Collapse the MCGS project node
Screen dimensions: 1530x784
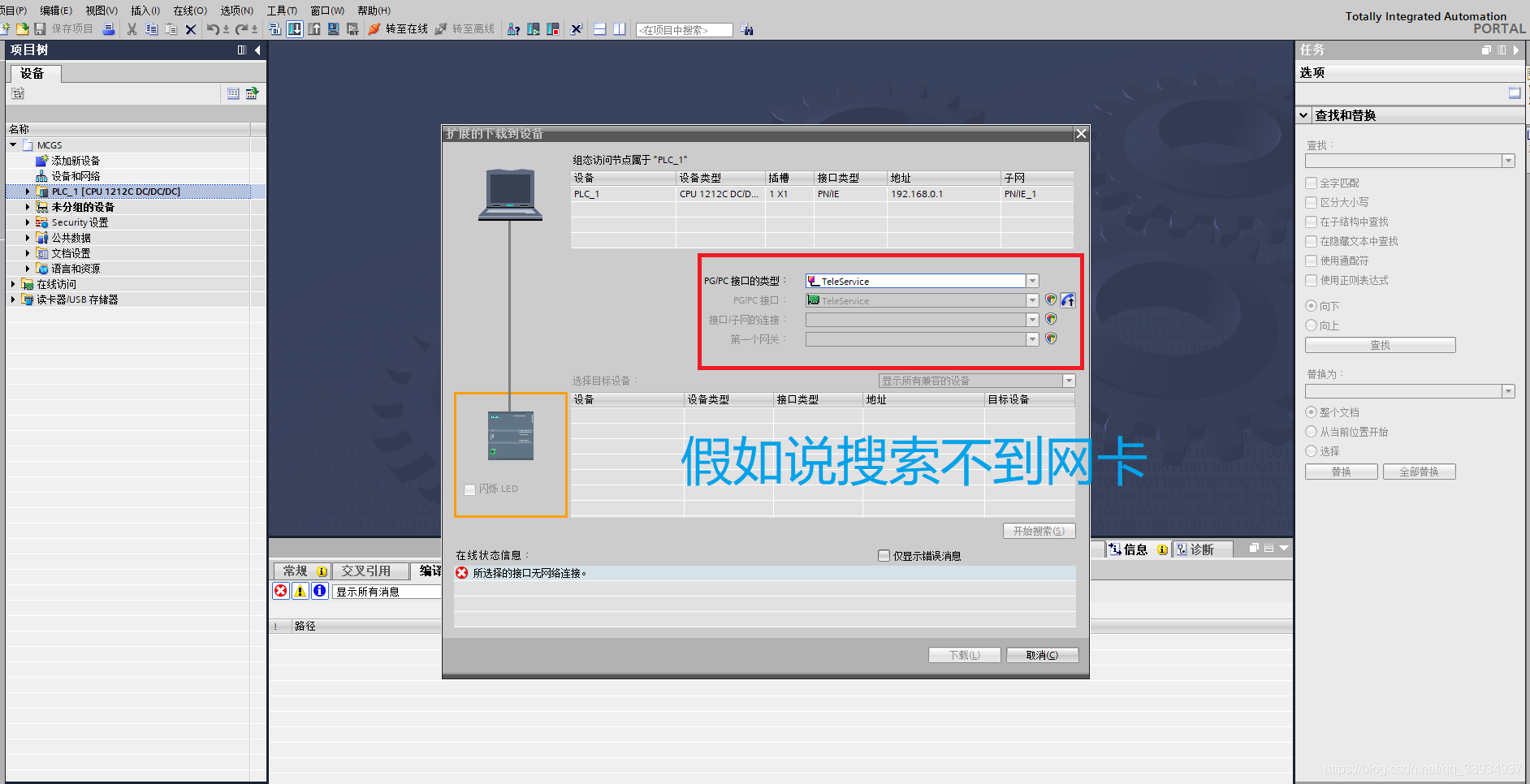13,145
